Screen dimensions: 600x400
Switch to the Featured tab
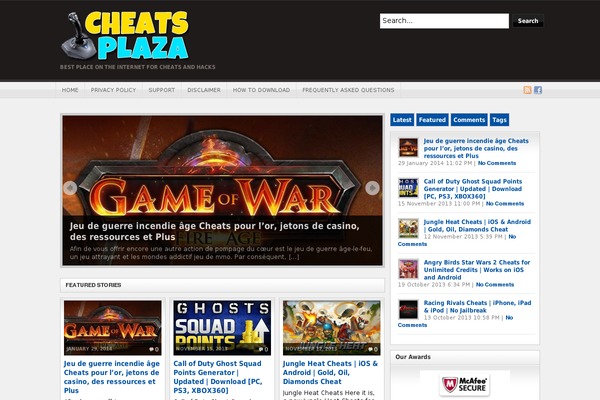click(x=432, y=120)
